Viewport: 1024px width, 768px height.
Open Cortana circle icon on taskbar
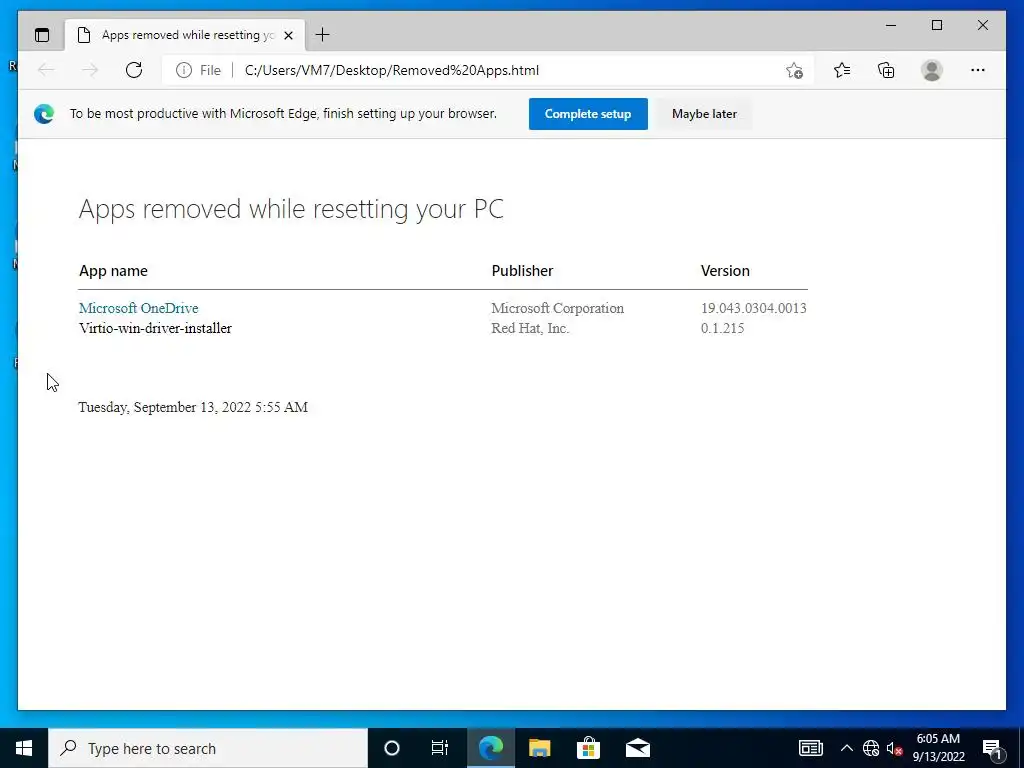point(392,748)
